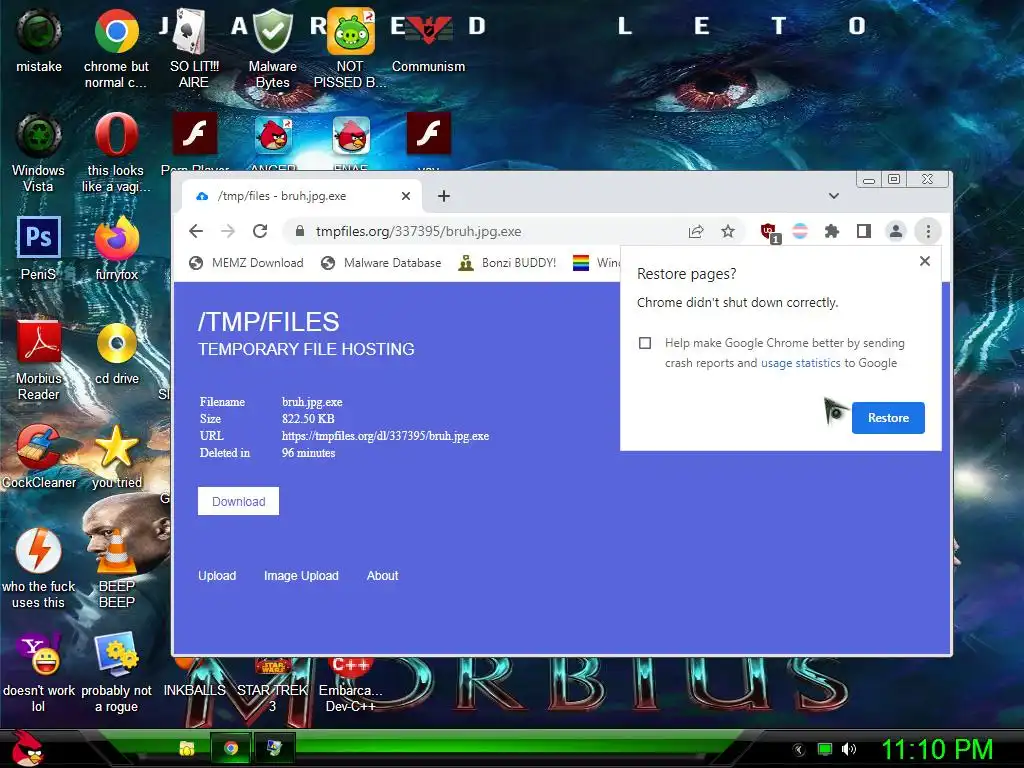Go to the Upload page link
The image size is (1024, 768).
pyautogui.click(x=217, y=576)
